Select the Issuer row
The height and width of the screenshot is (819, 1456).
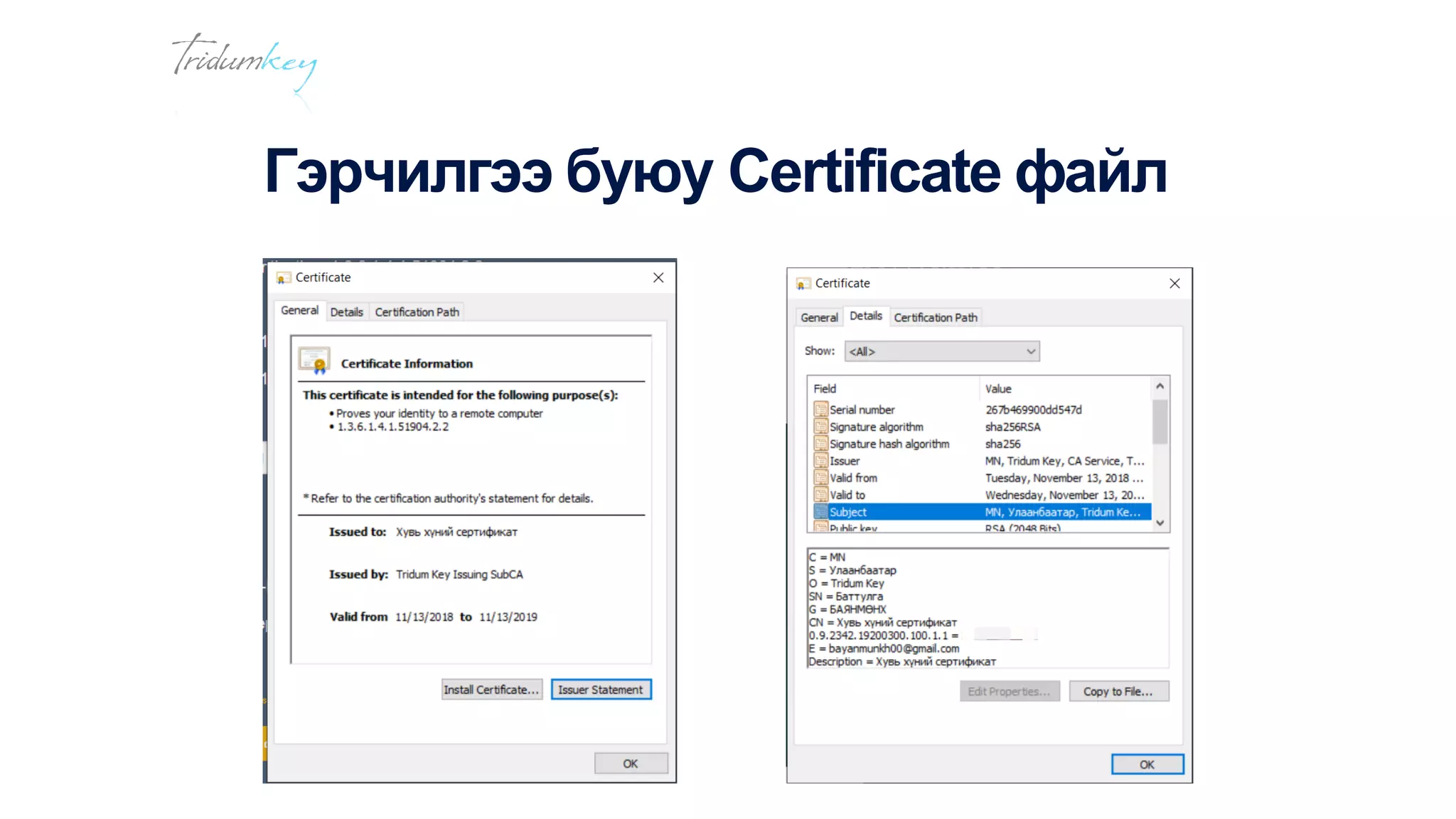(982, 461)
